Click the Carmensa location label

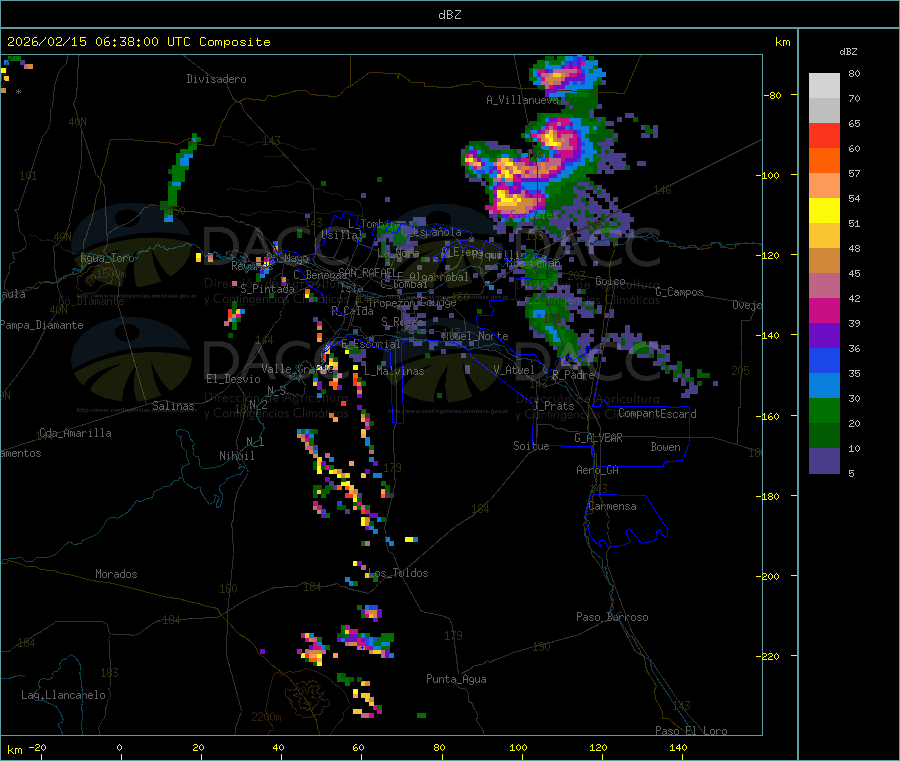point(612,506)
